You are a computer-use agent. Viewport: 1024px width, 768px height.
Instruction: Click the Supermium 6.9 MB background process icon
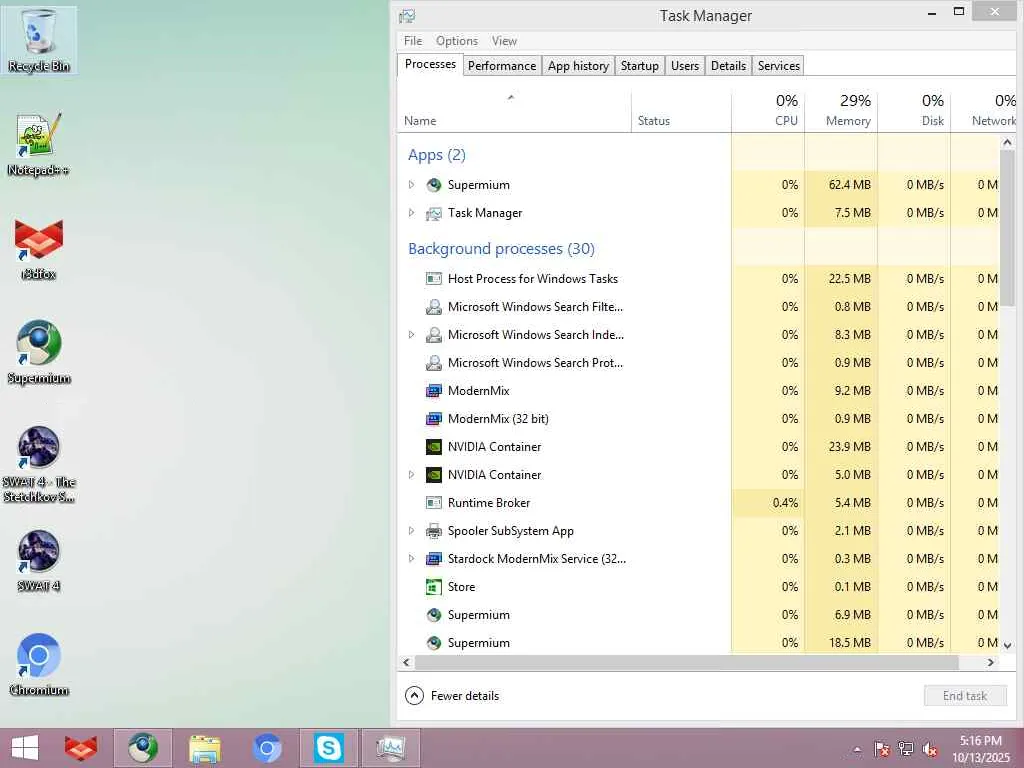434,615
